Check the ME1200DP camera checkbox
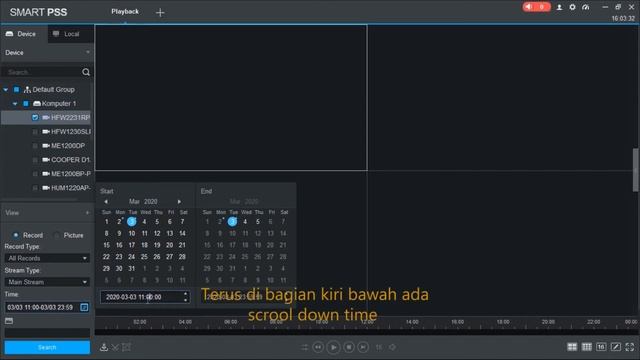Image resolution: width=640 pixels, height=360 pixels. 35,146
